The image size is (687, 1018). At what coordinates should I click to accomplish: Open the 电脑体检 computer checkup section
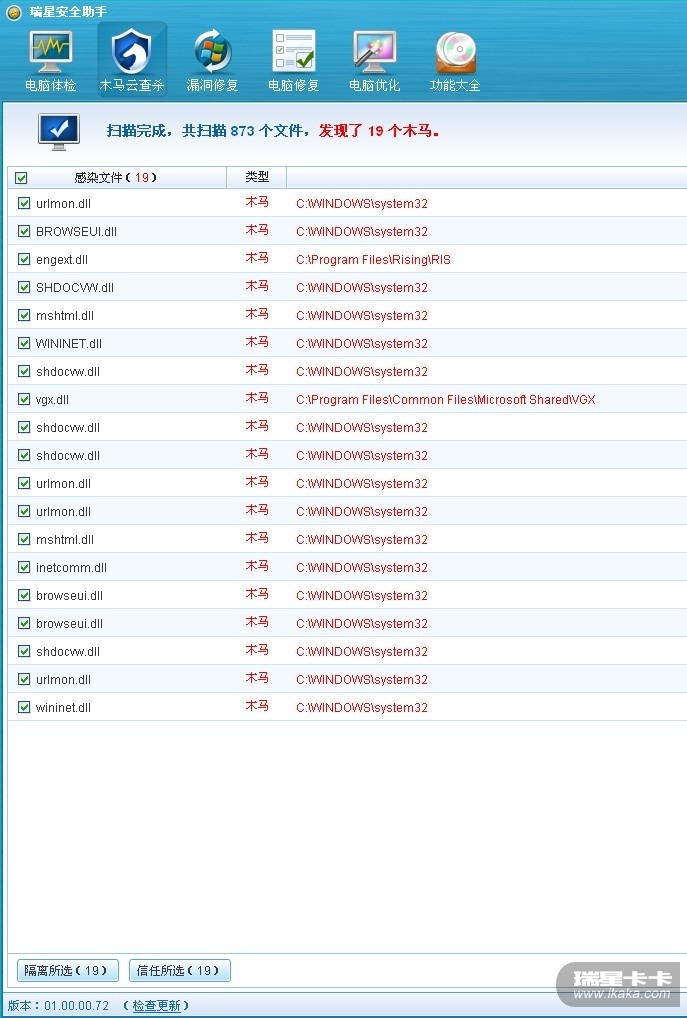[x=51, y=60]
